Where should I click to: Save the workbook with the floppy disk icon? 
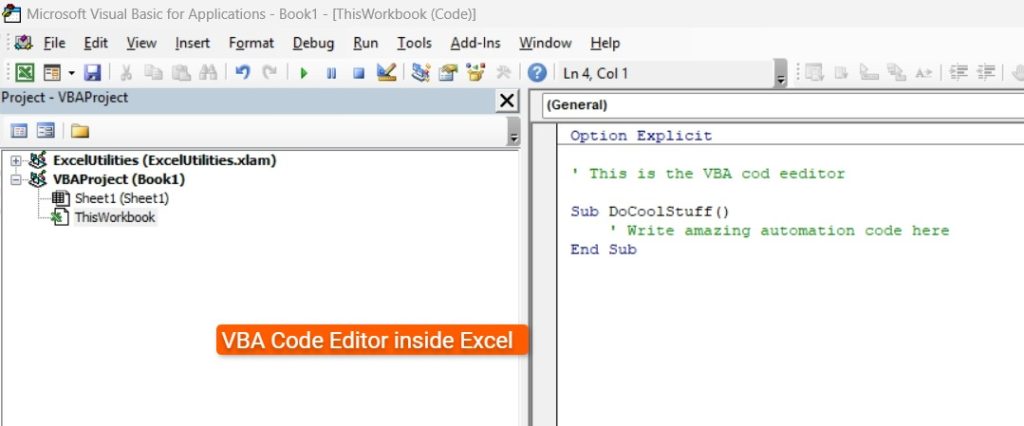pos(93,73)
